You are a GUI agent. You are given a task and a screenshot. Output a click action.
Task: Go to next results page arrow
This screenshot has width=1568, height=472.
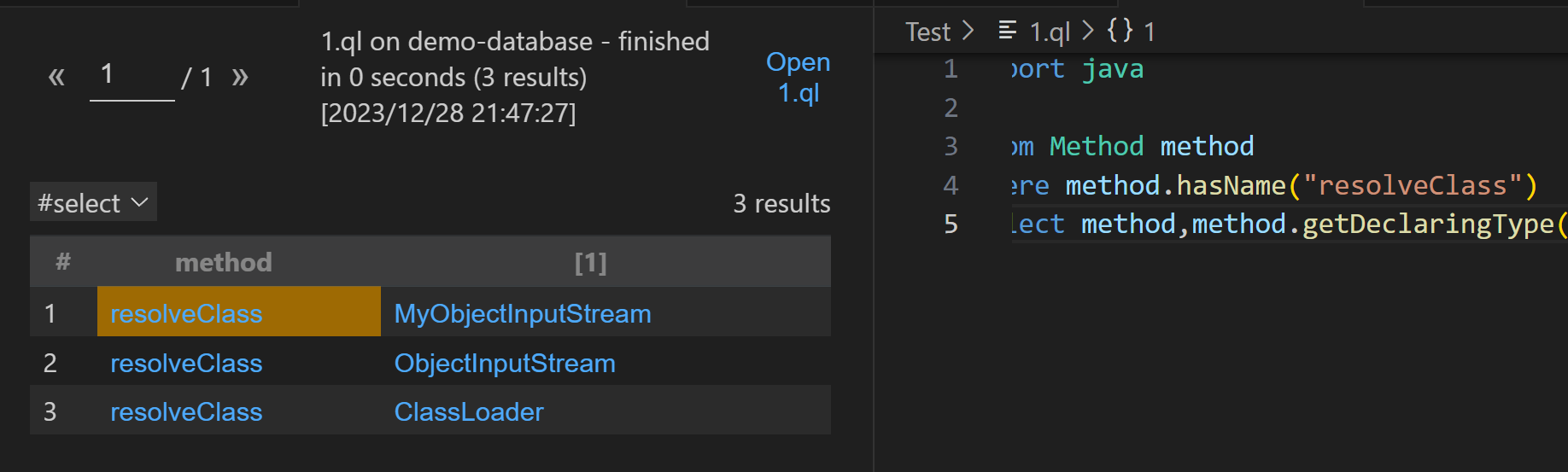[240, 77]
